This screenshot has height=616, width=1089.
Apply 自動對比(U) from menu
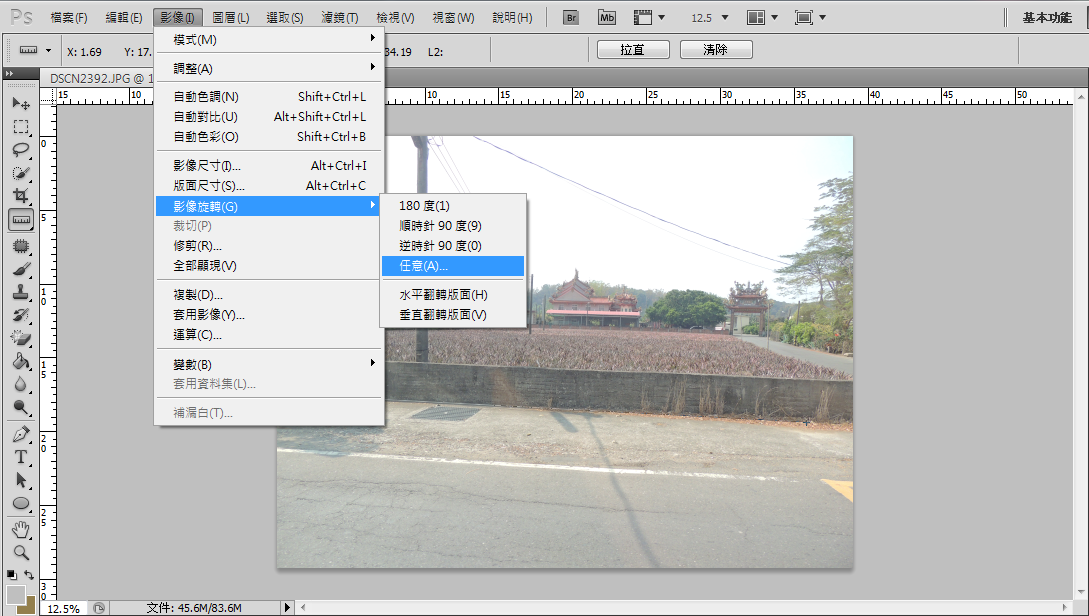[269, 117]
